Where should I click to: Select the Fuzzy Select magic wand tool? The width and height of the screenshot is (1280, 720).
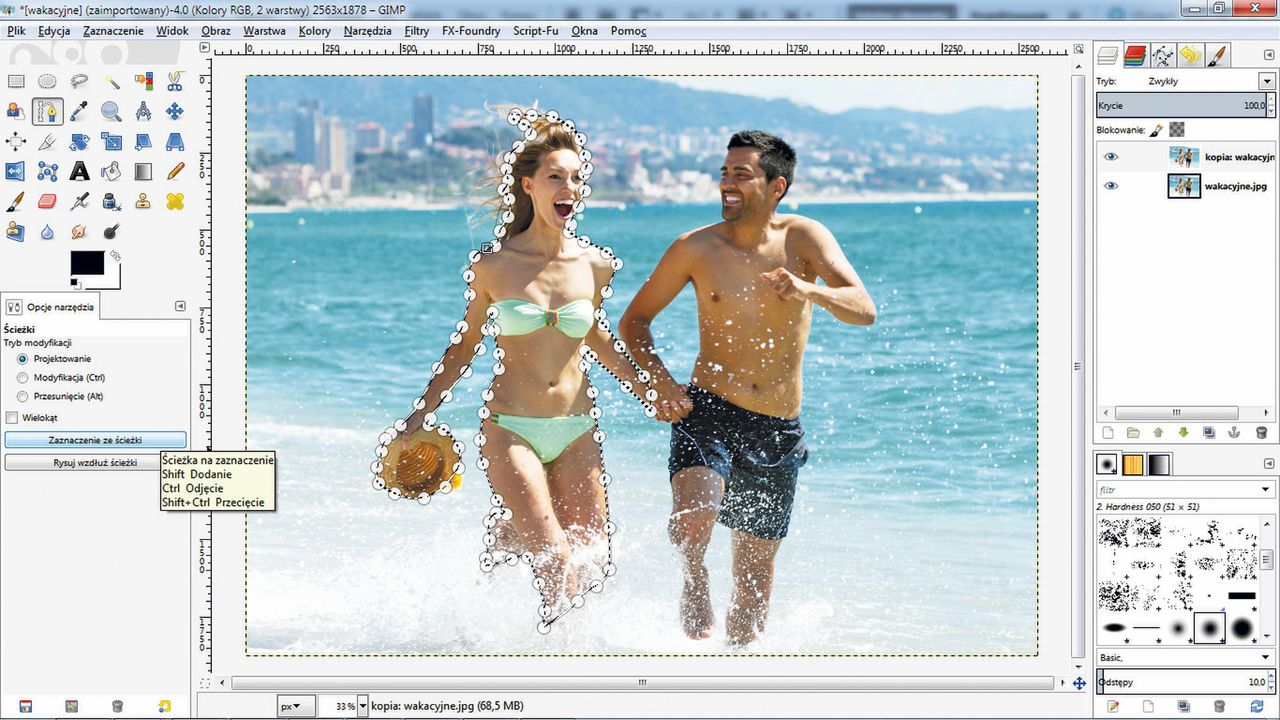click(x=111, y=81)
